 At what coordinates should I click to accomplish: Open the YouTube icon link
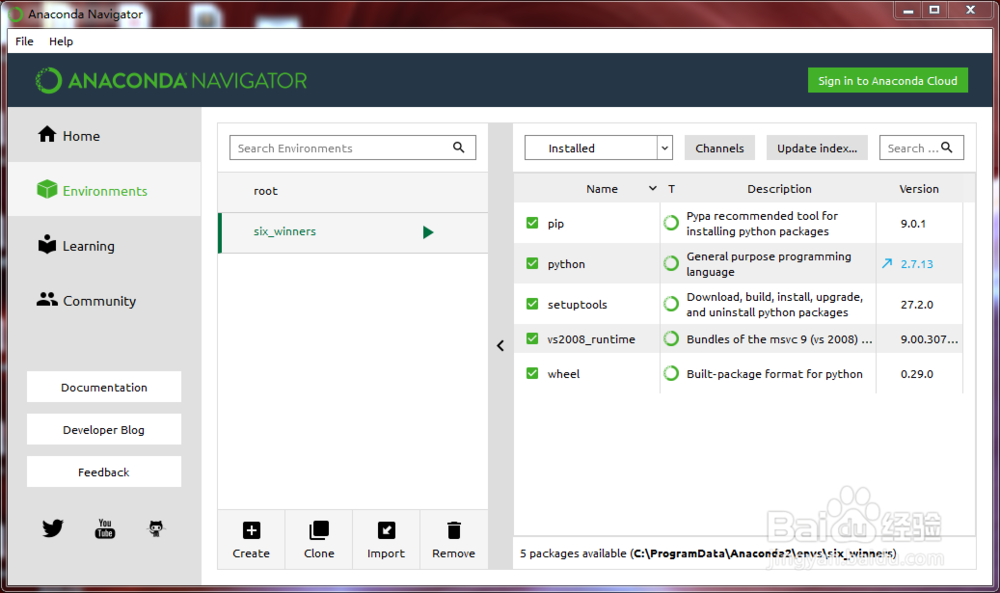click(x=105, y=528)
